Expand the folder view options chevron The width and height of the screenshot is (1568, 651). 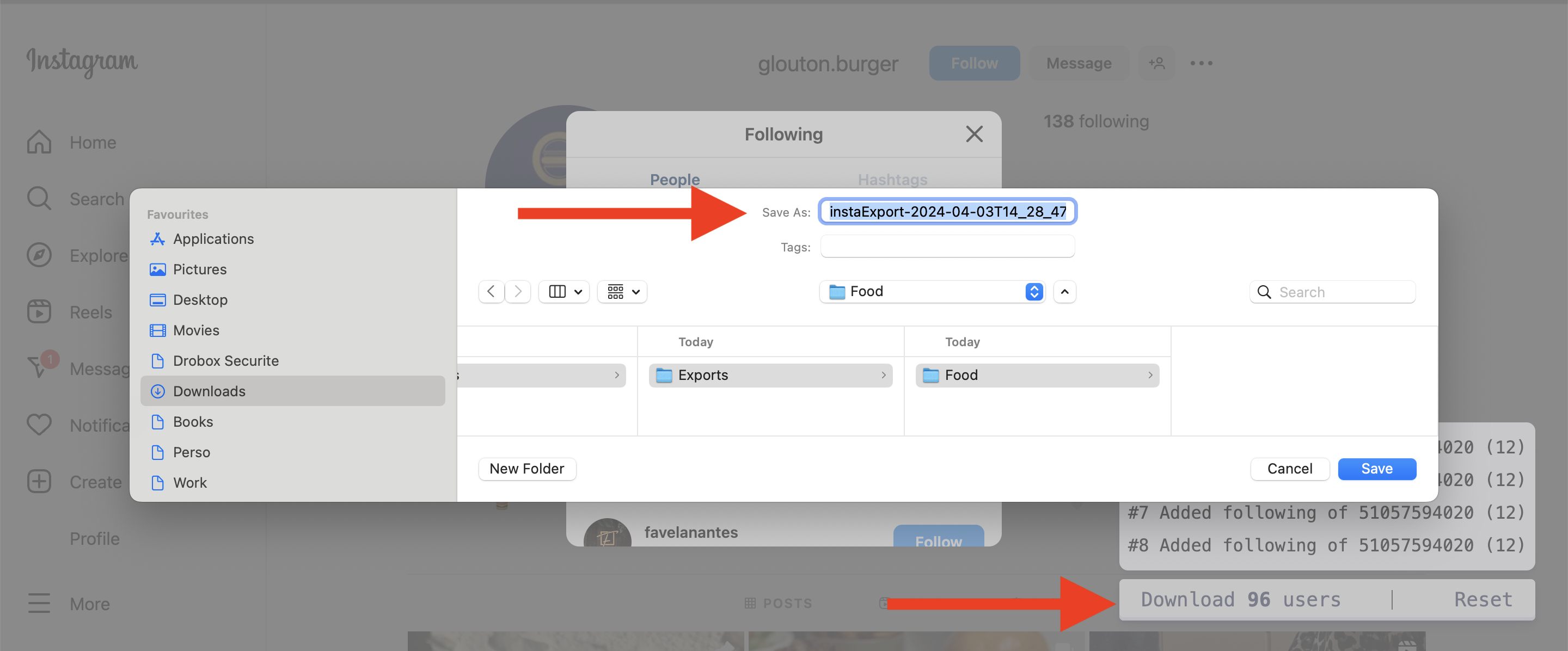pos(1064,290)
